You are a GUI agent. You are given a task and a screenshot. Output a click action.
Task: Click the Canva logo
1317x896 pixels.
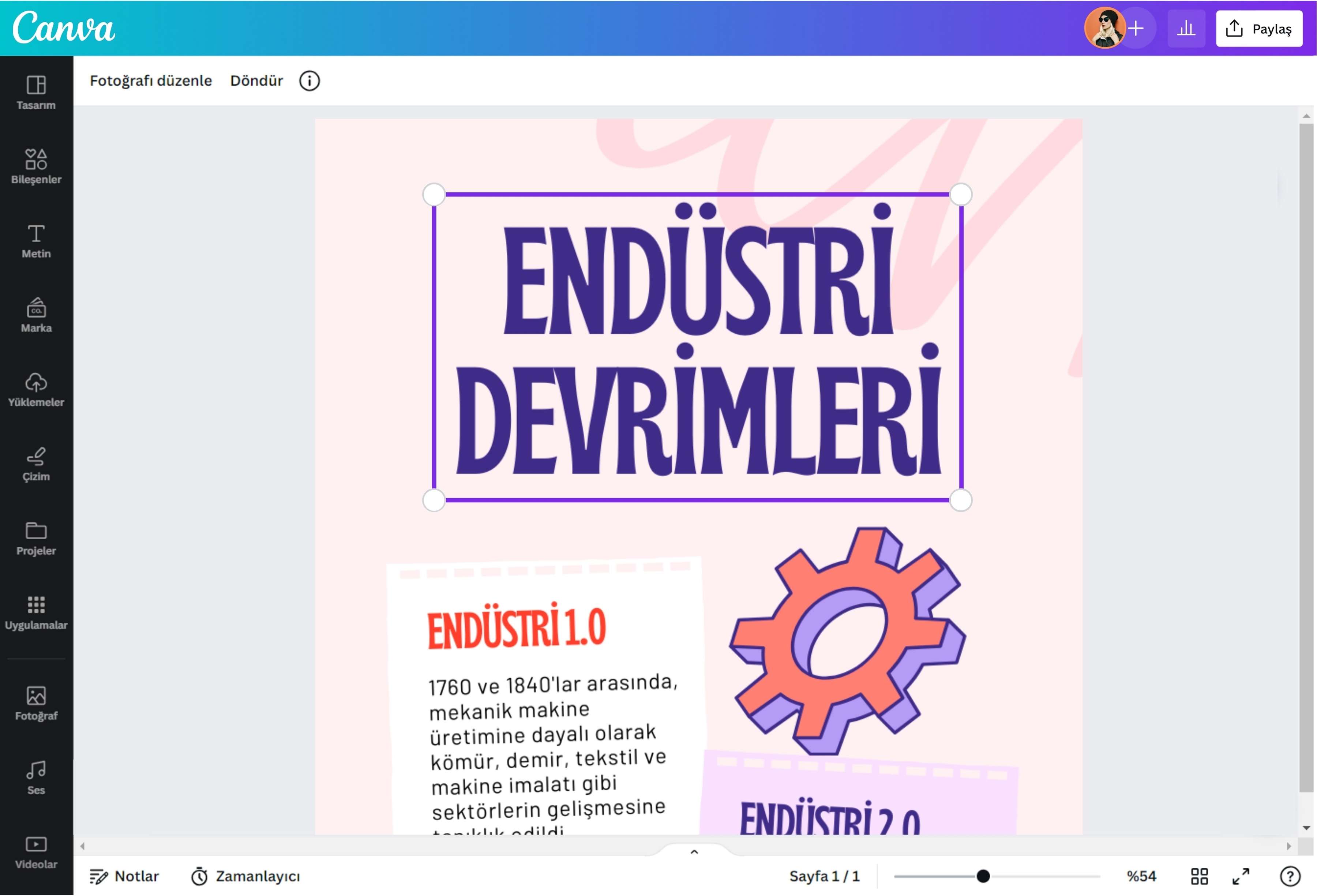(x=63, y=27)
